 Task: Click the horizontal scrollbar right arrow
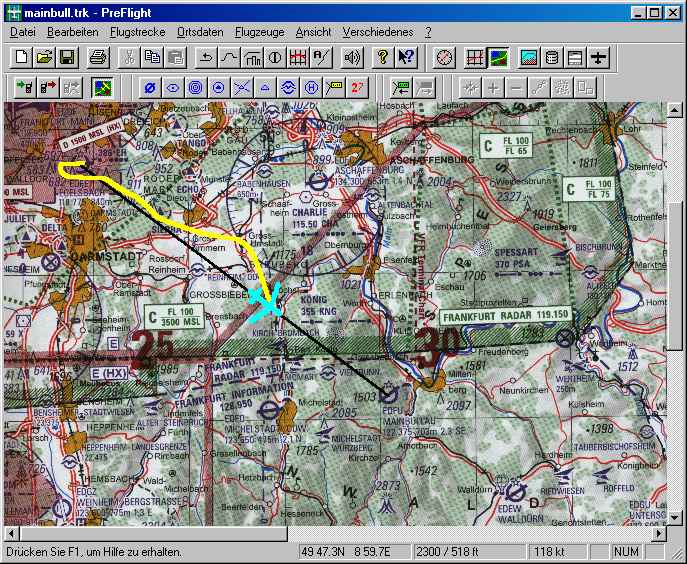point(659,534)
